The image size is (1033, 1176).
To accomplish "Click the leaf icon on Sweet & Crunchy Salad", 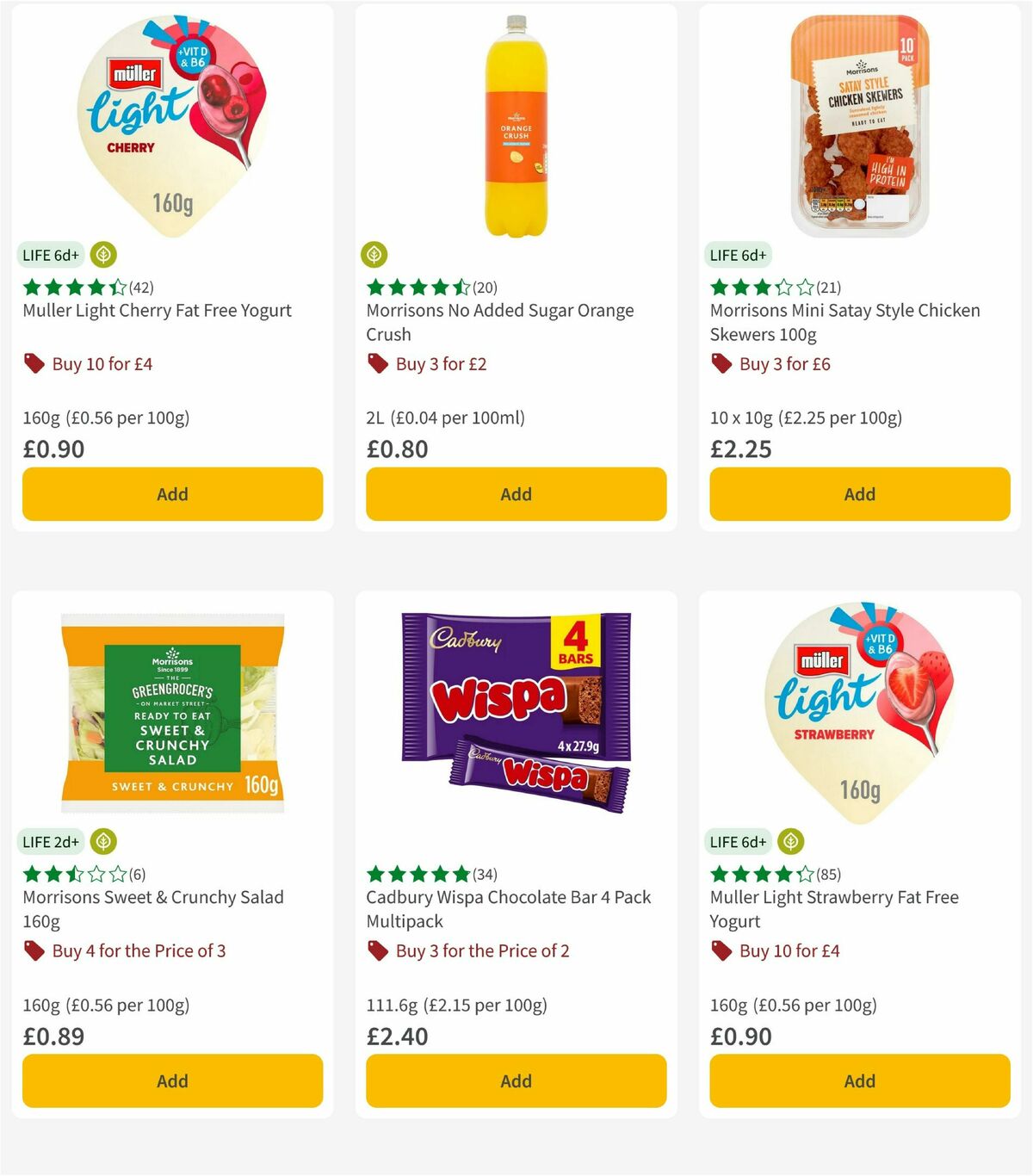I will (103, 841).
